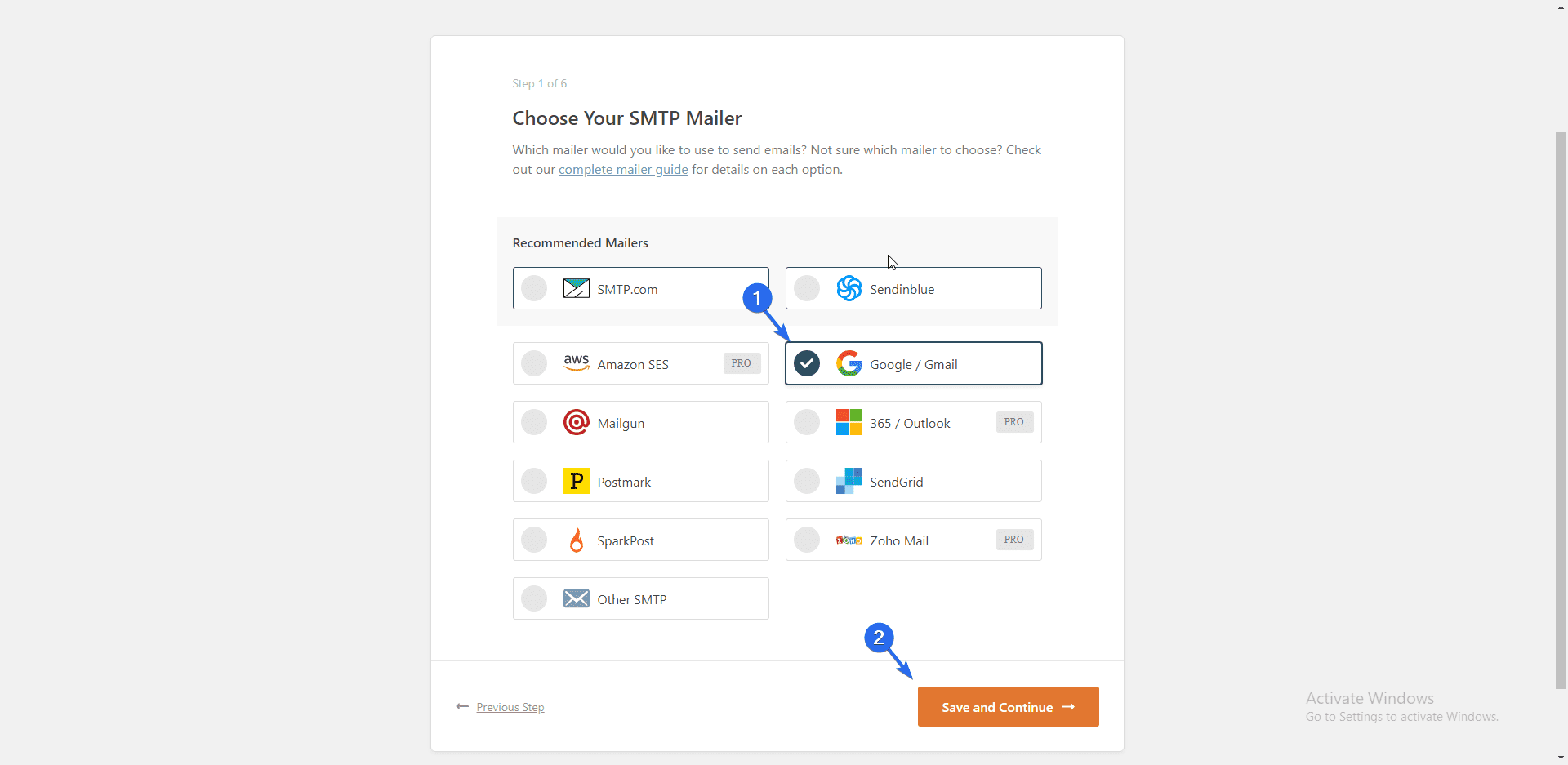The image size is (1568, 765).
Task: Select the SparkPost radio button
Action: 534,540
